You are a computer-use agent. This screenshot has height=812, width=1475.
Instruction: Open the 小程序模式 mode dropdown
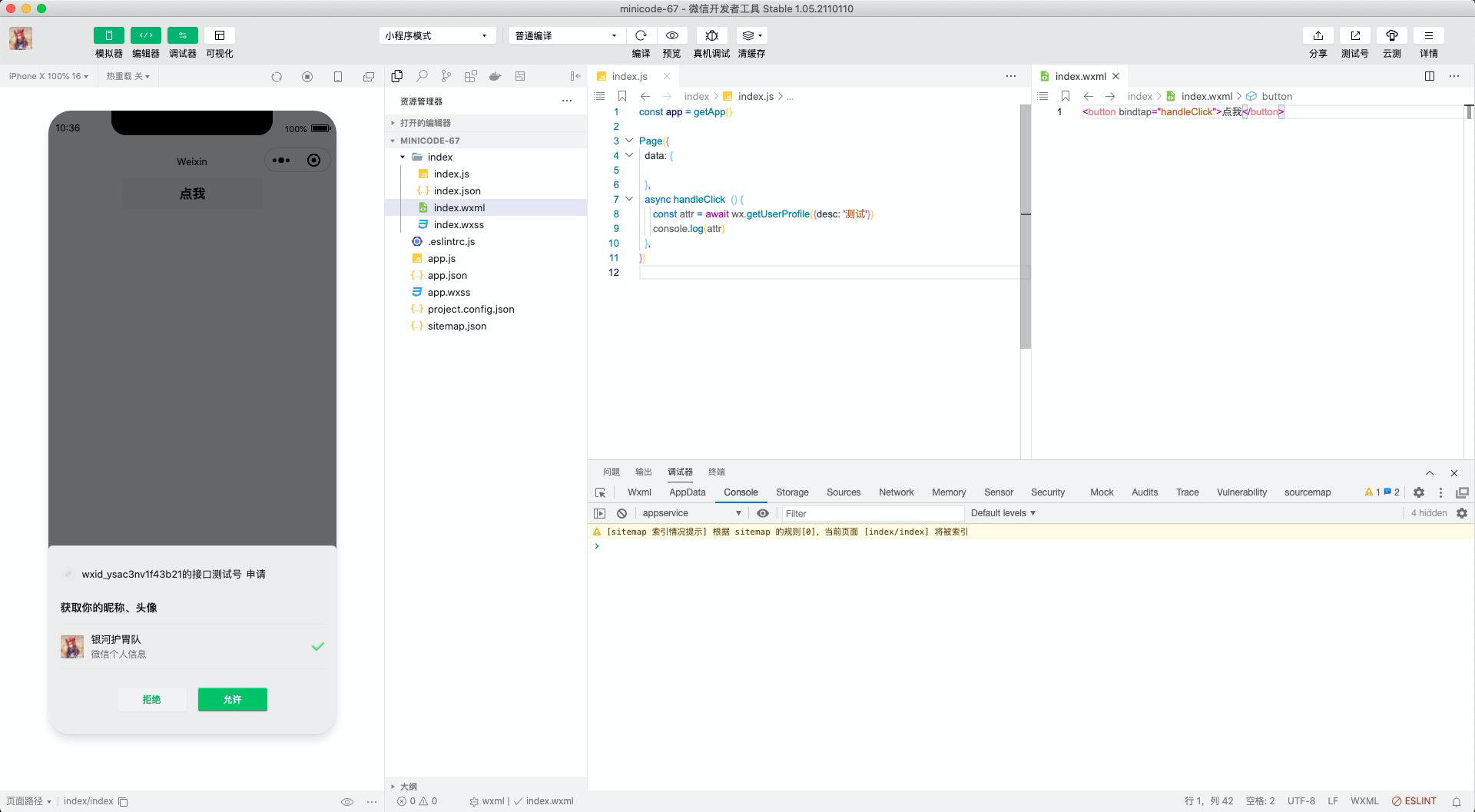(x=436, y=35)
